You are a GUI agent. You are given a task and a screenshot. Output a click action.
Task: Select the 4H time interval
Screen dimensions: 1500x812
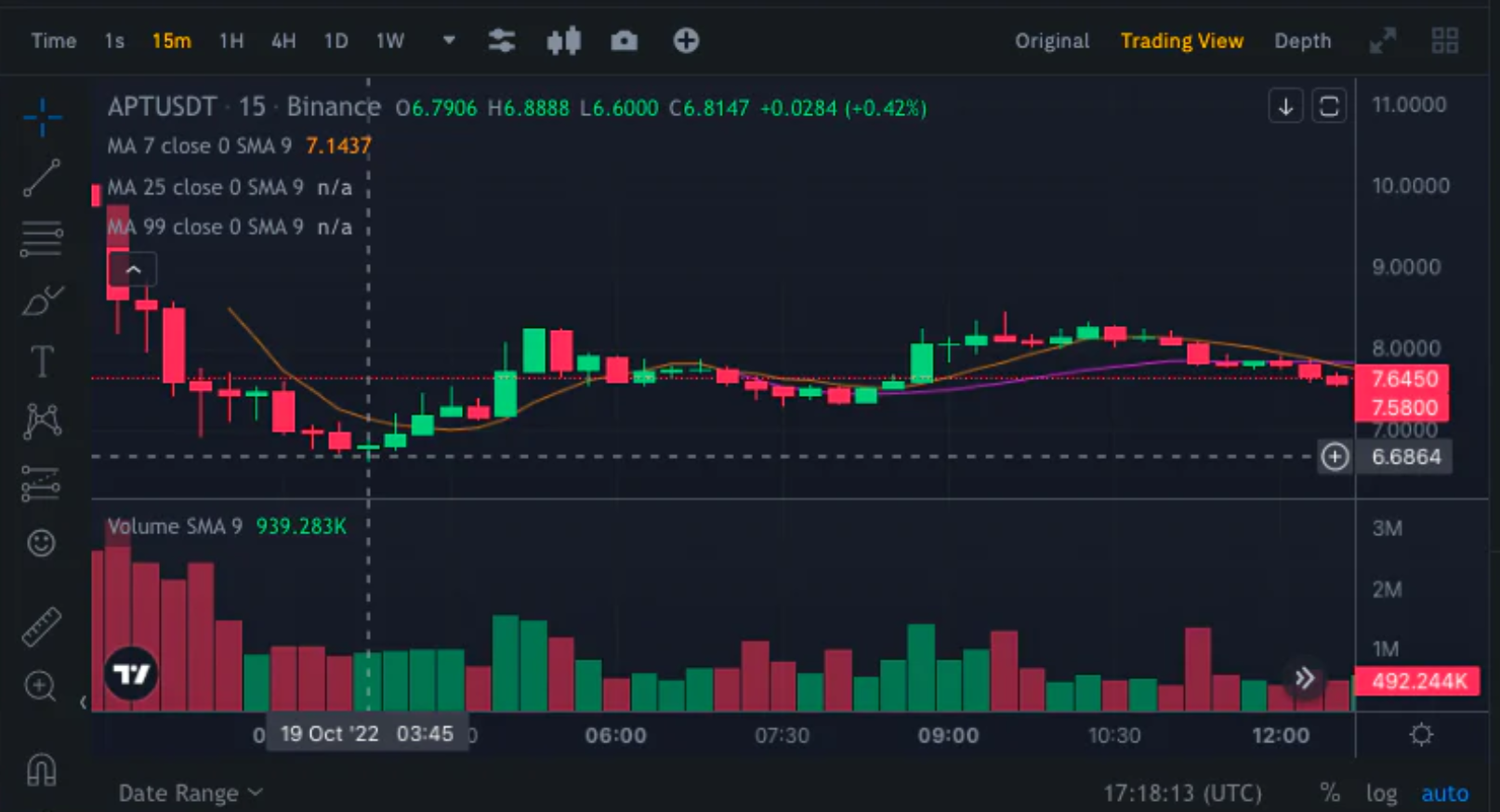click(x=283, y=41)
